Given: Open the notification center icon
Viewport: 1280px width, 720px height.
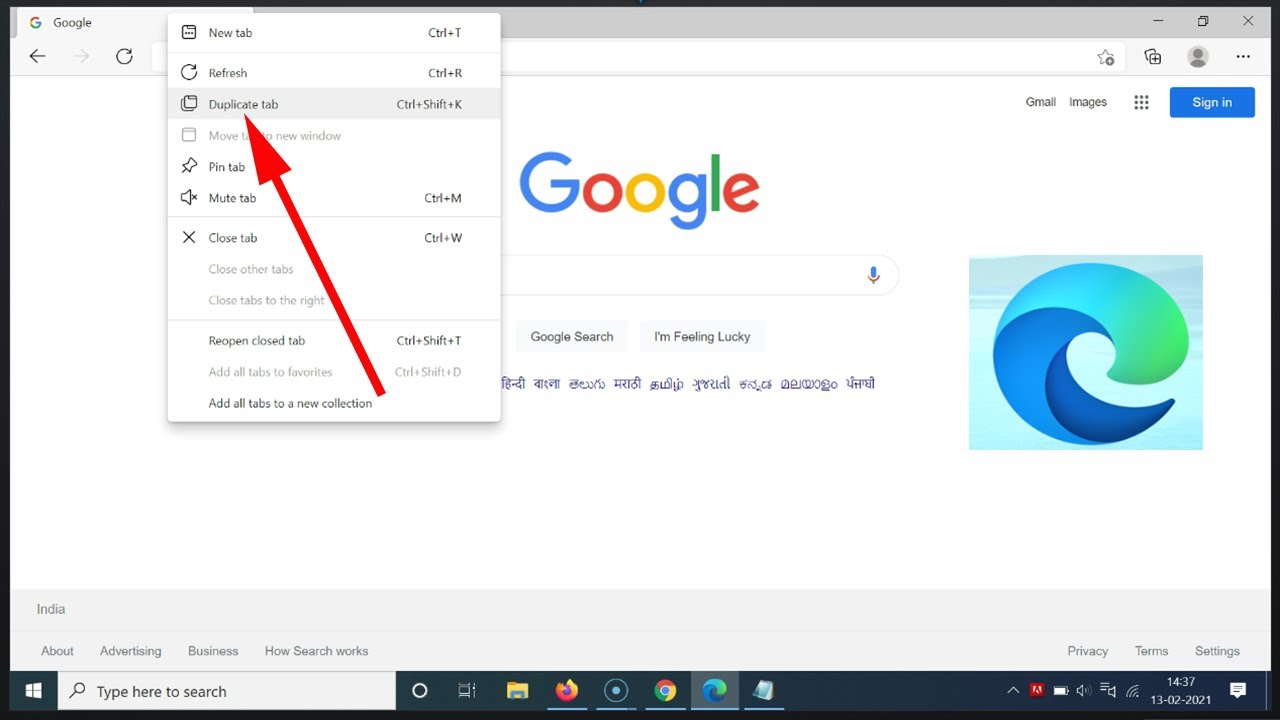Looking at the screenshot, I should 1237,691.
